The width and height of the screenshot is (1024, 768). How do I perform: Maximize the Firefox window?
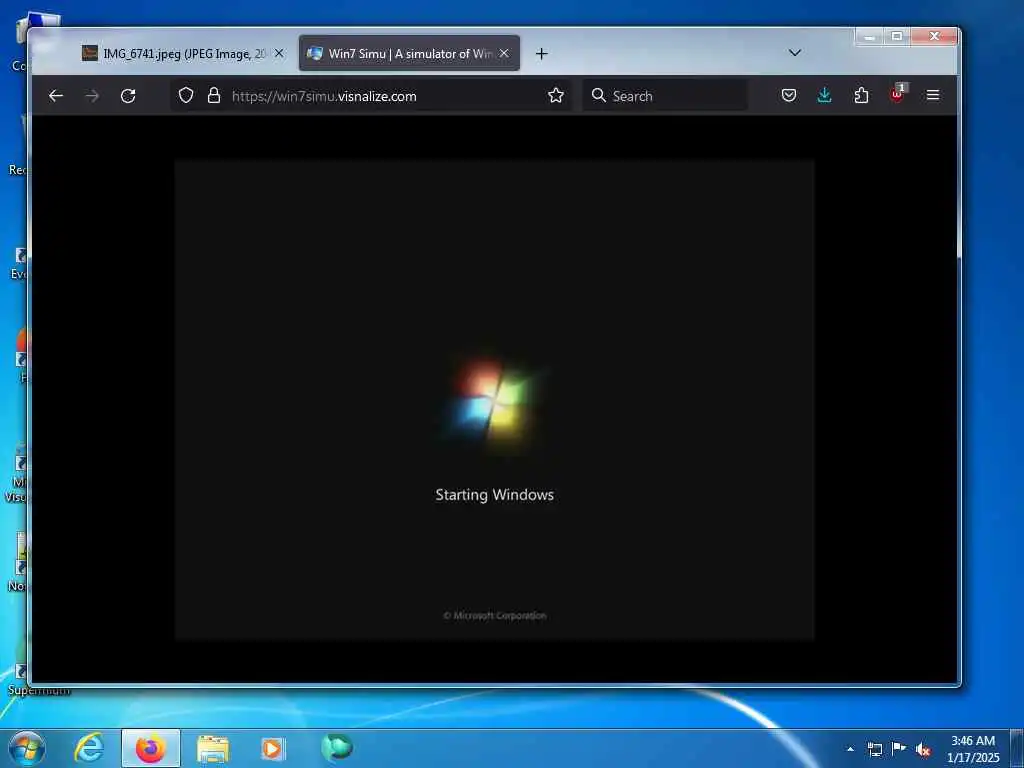[x=897, y=37]
